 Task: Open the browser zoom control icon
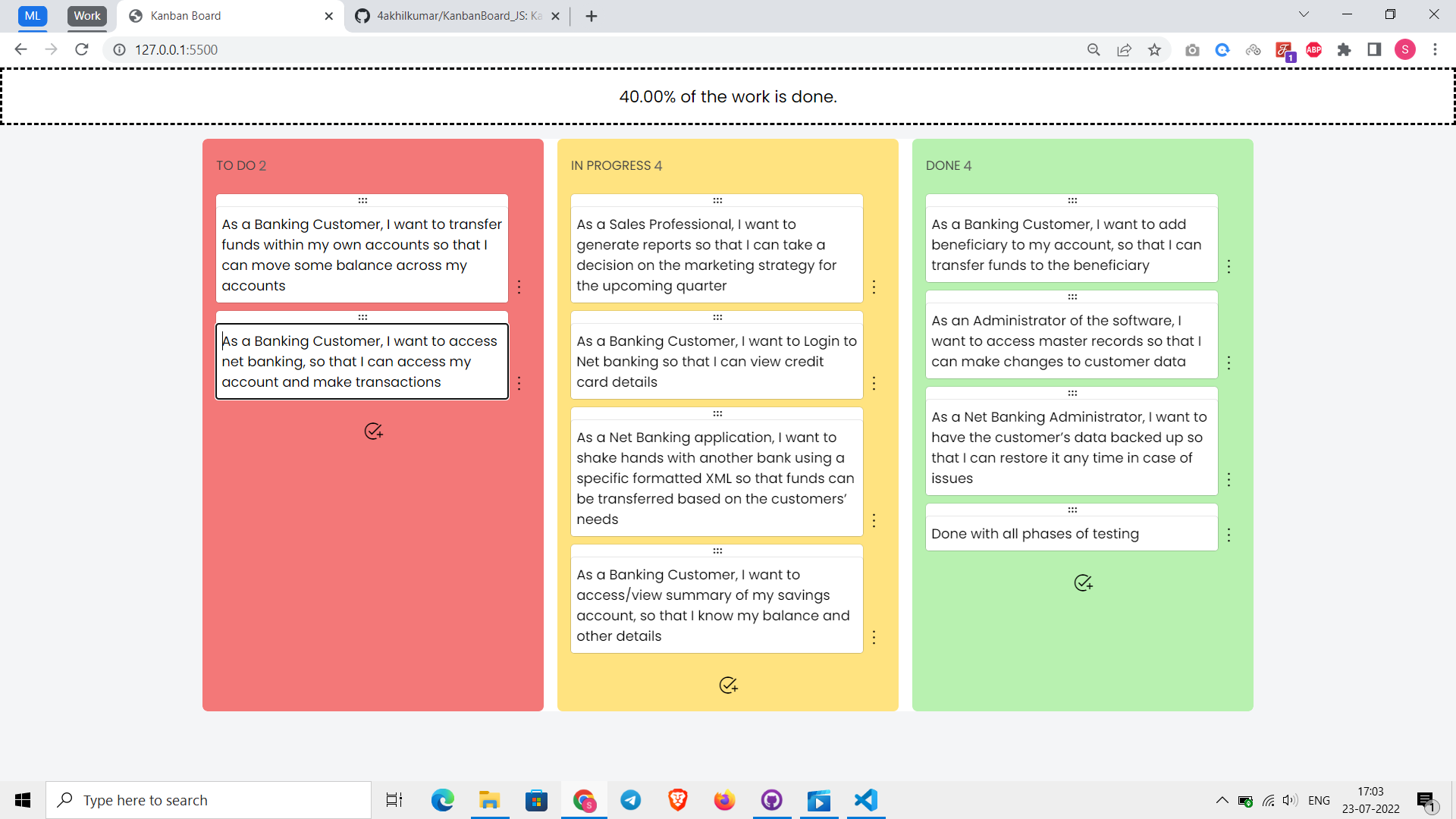click(x=1094, y=50)
